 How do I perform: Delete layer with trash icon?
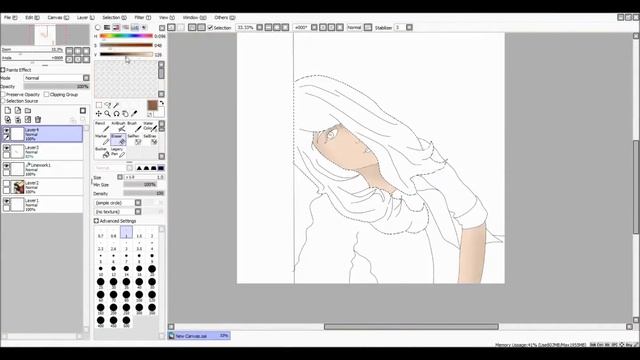pyautogui.click(x=38, y=120)
